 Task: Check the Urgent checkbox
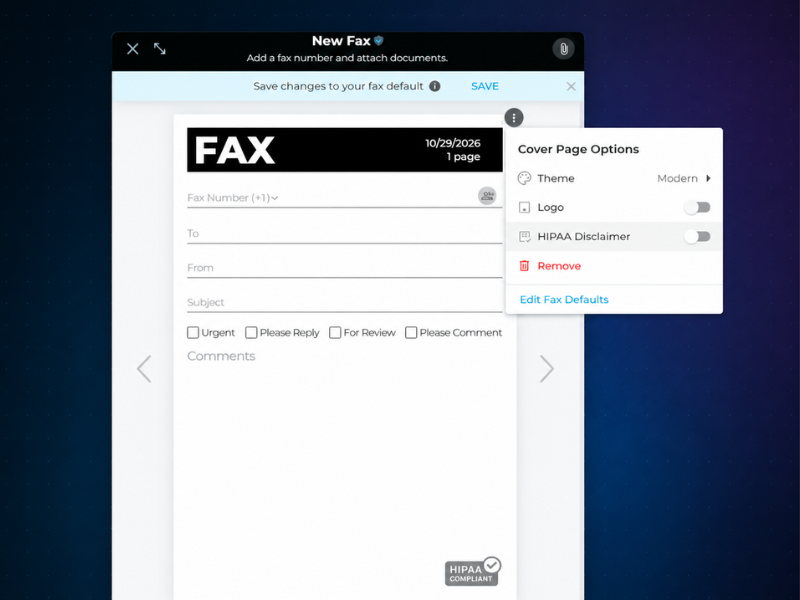click(x=193, y=333)
